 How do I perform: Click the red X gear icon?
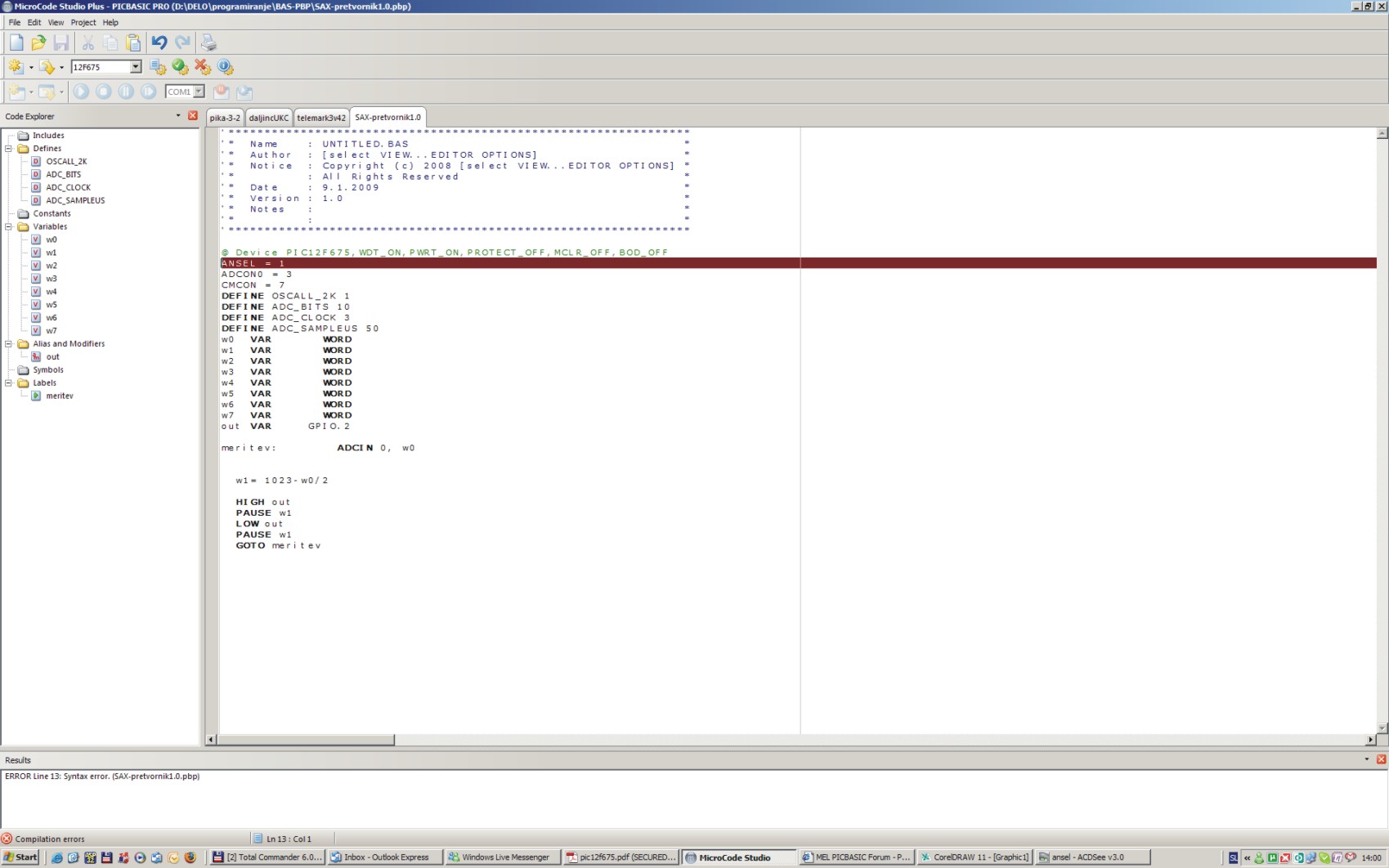click(x=203, y=67)
